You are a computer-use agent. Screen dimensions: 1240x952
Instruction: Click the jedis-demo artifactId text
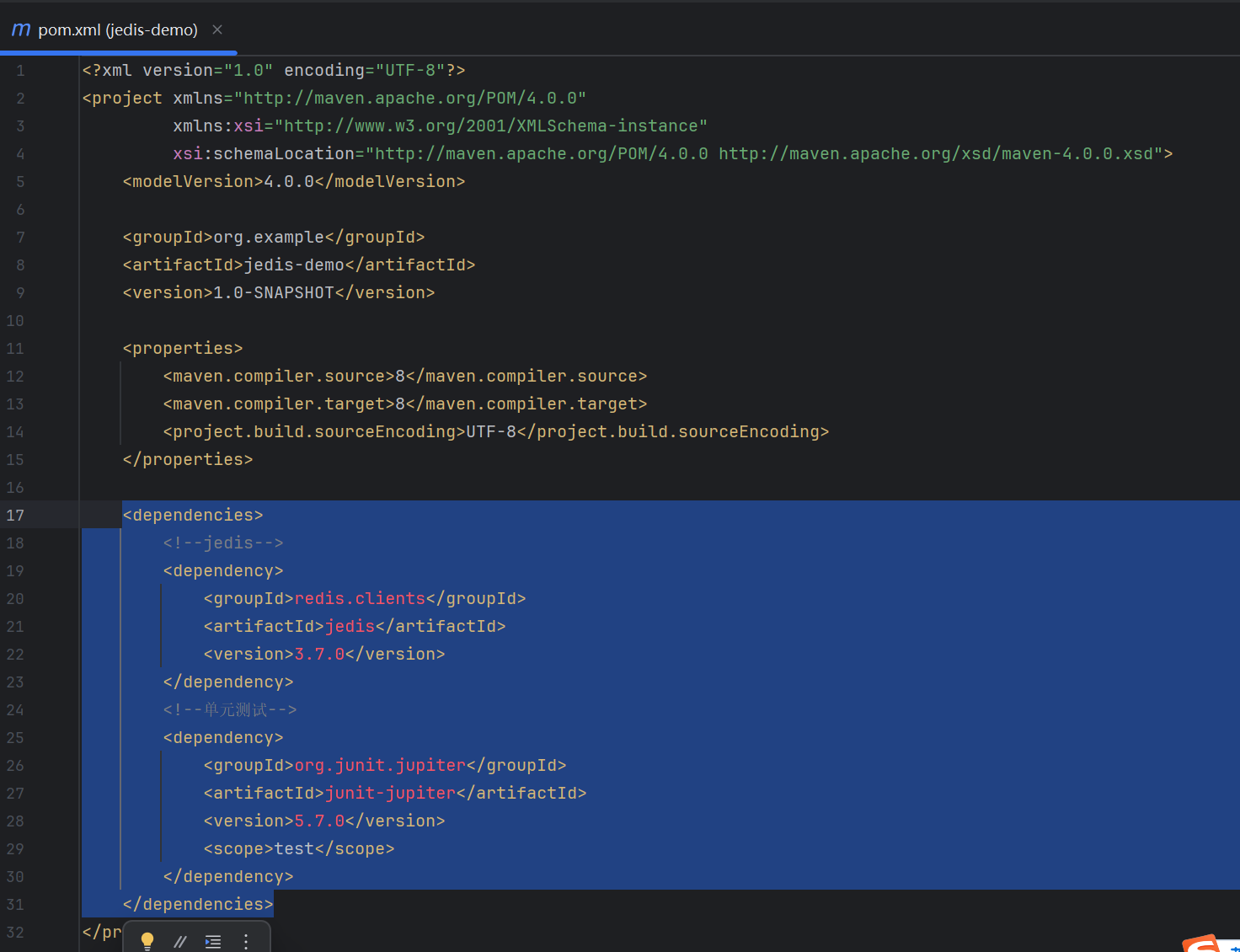coord(294,265)
